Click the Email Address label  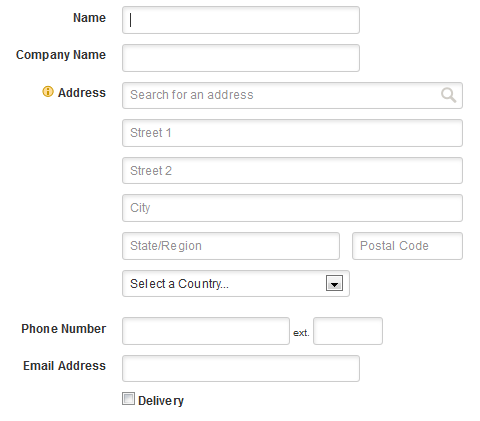coord(64,366)
